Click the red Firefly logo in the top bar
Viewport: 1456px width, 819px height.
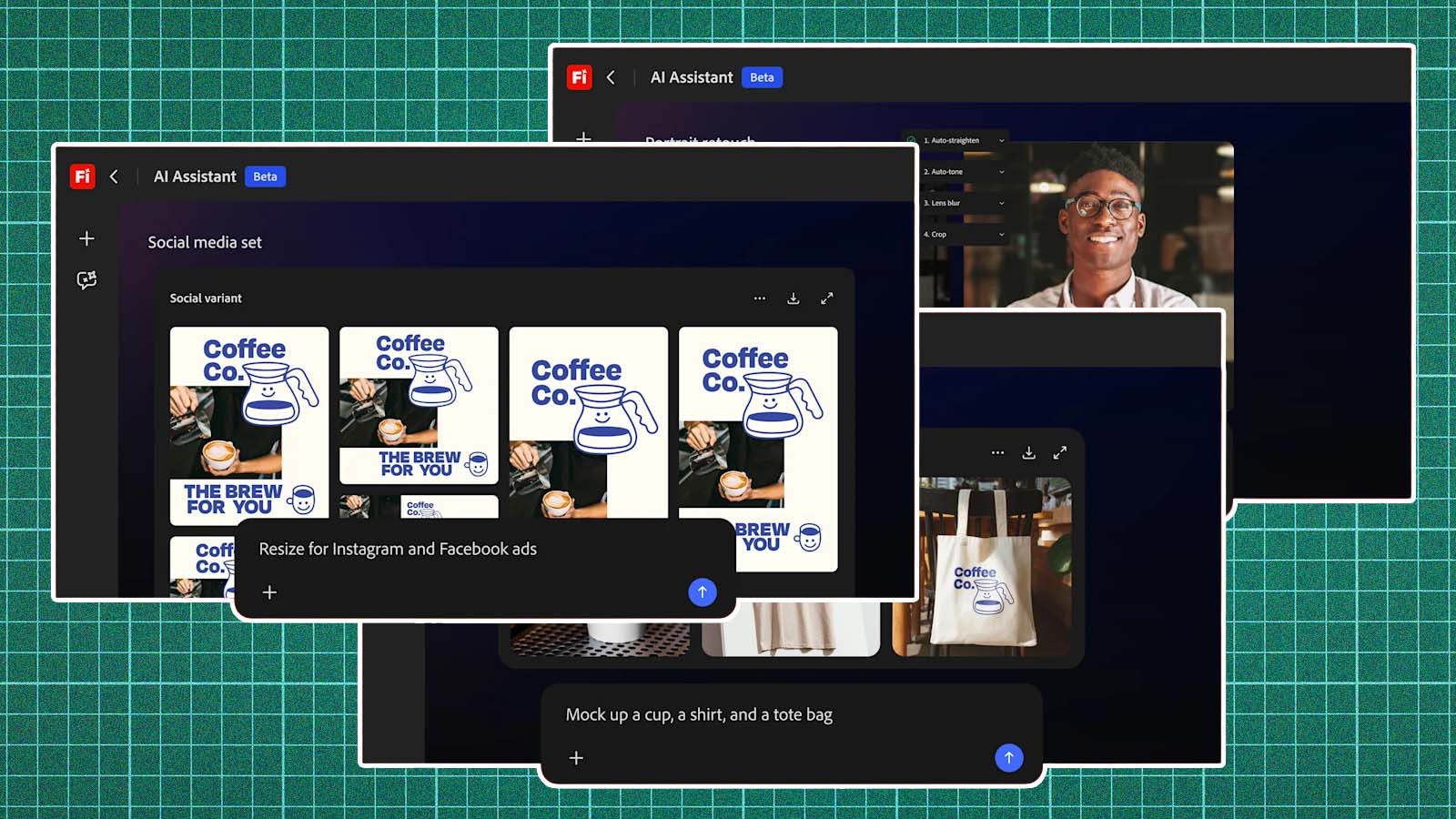82,176
